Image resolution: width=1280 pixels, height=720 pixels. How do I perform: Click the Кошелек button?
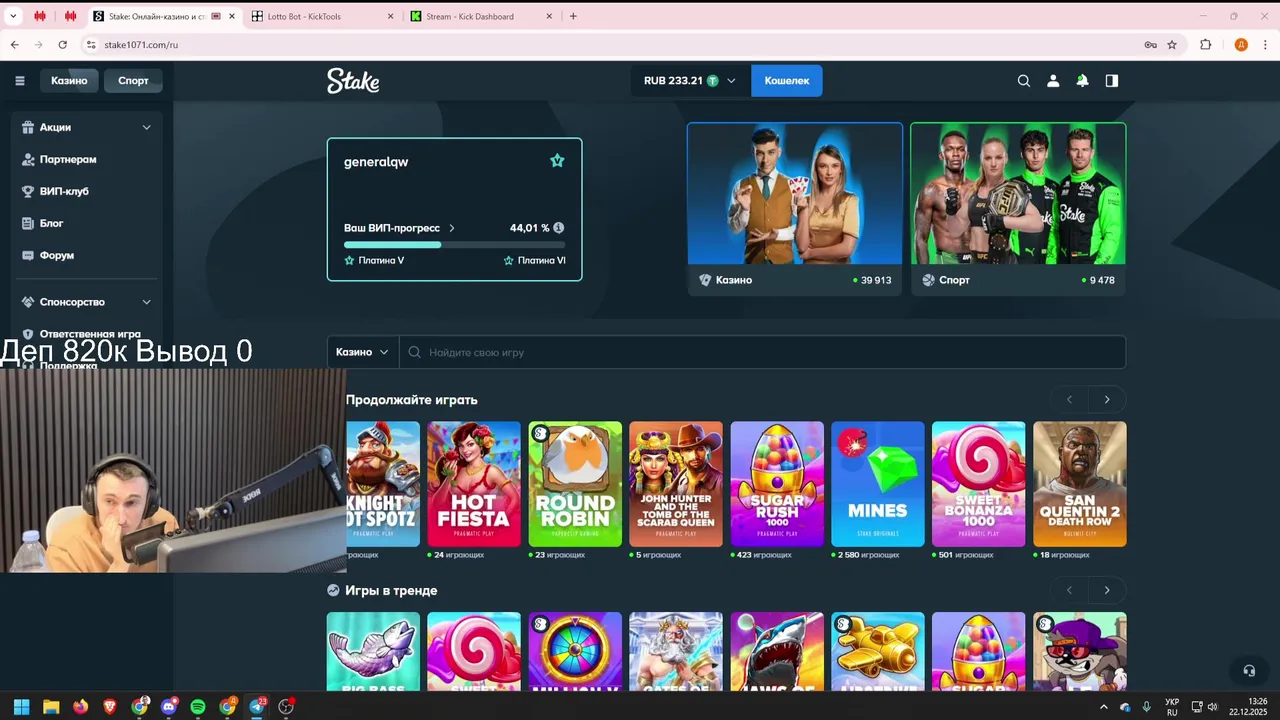(x=787, y=81)
